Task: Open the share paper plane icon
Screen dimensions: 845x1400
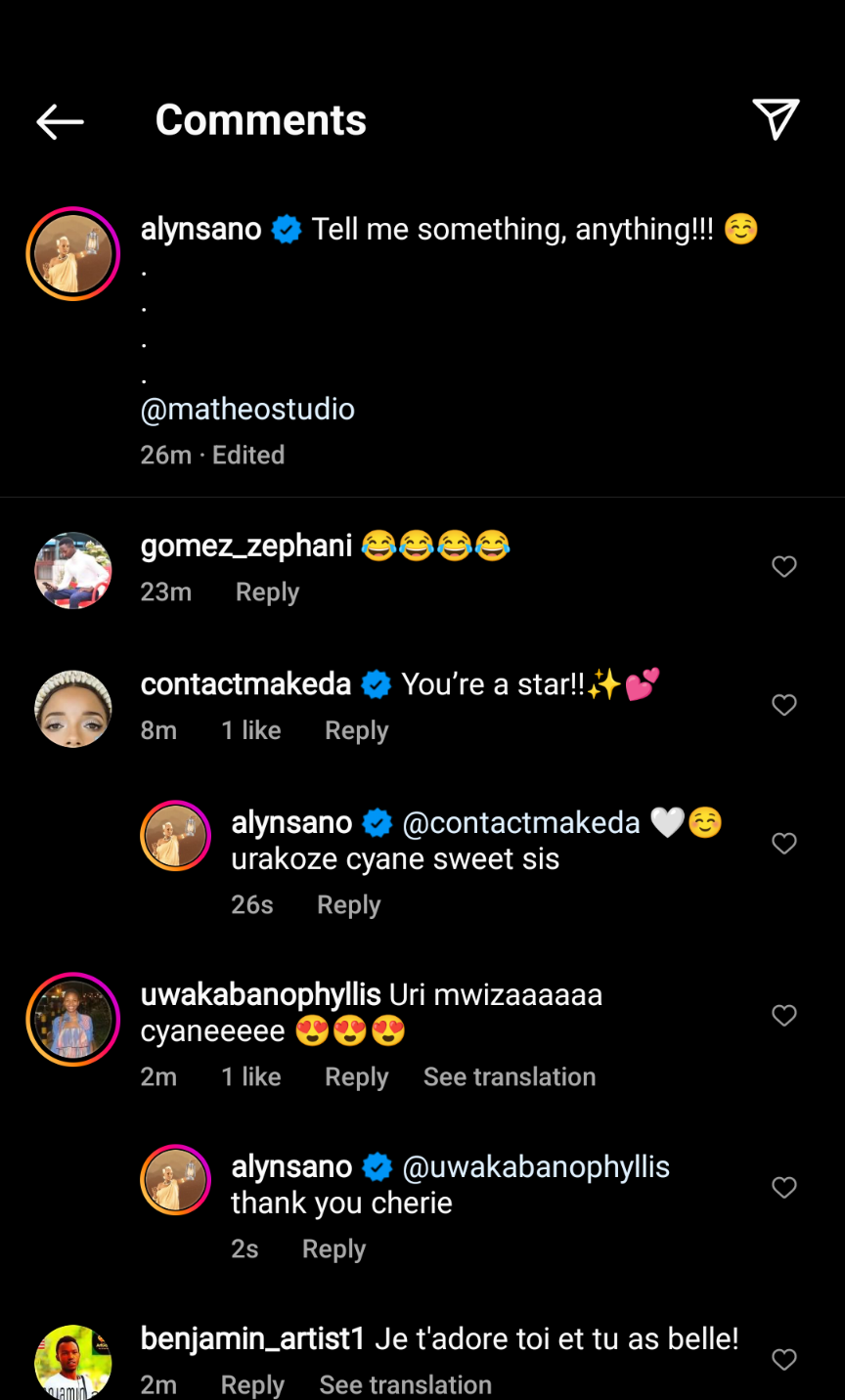Action: pyautogui.click(x=776, y=119)
